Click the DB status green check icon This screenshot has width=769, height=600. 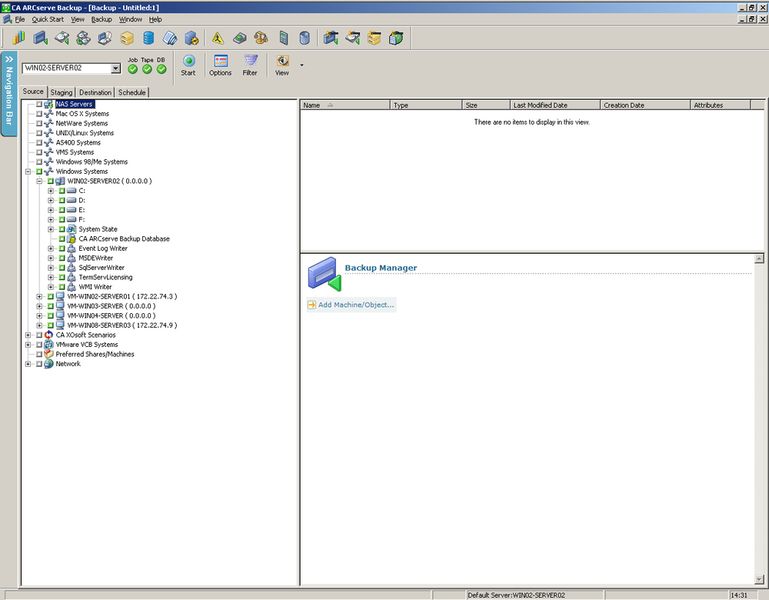coord(161,69)
